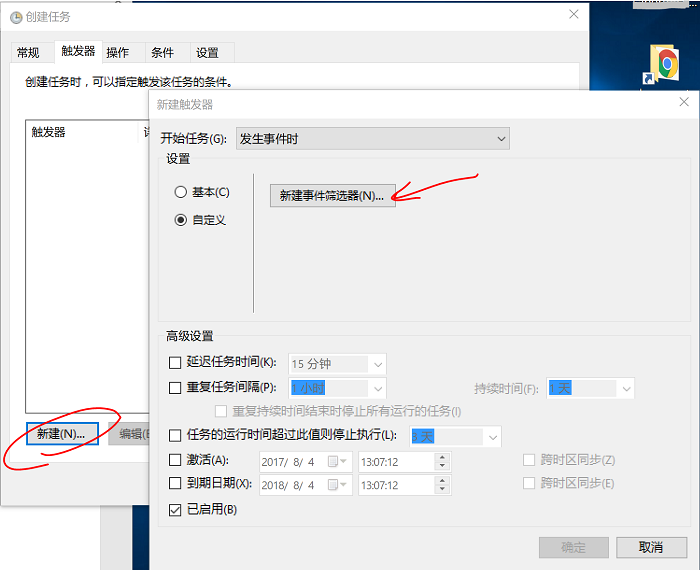This screenshot has width=700, height=570.
Task: Click expiration time spinner arrows
Action: pos(441,485)
